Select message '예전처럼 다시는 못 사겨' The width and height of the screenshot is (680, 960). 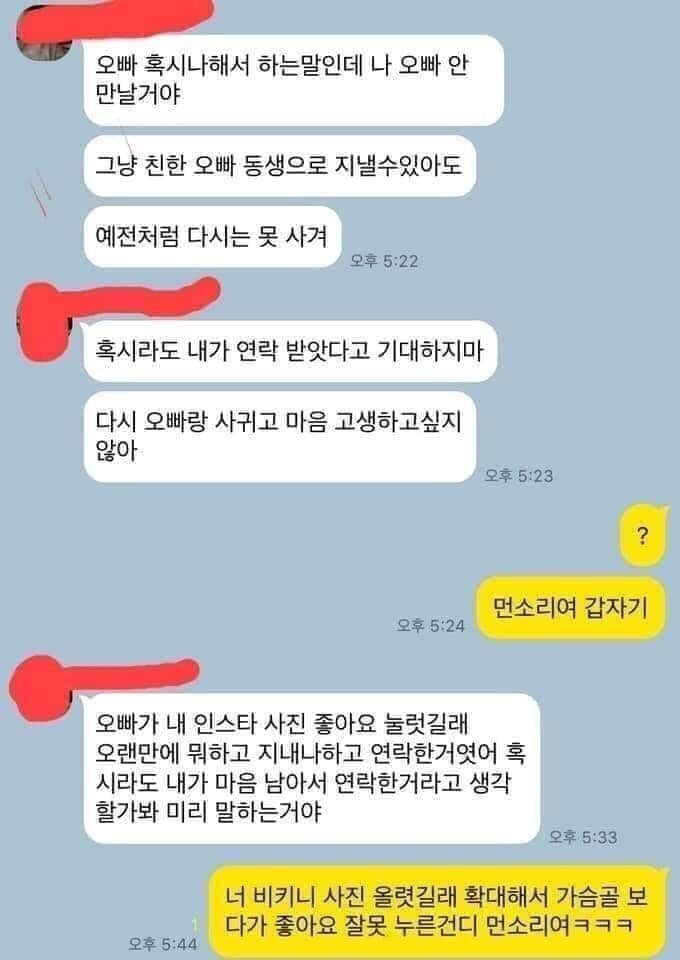212,236
